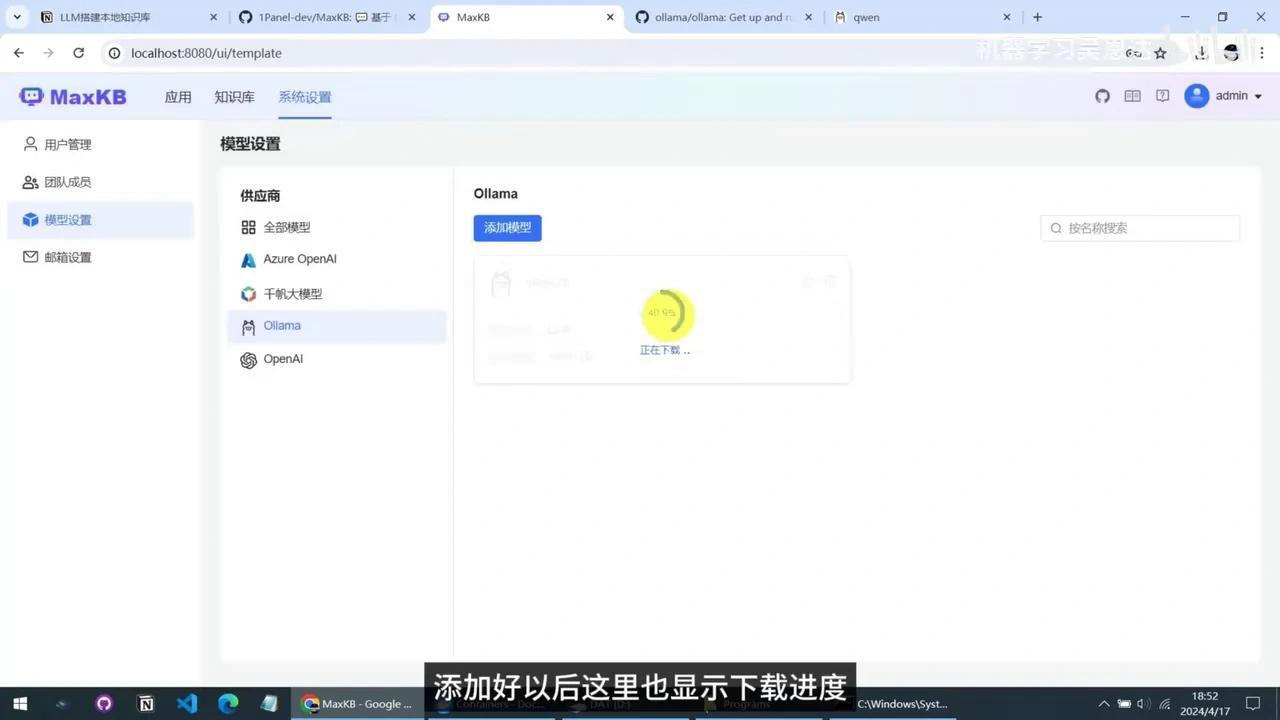The height and width of the screenshot is (720, 1280).
Task: Open Notion from the taskbar
Action: 146,704
